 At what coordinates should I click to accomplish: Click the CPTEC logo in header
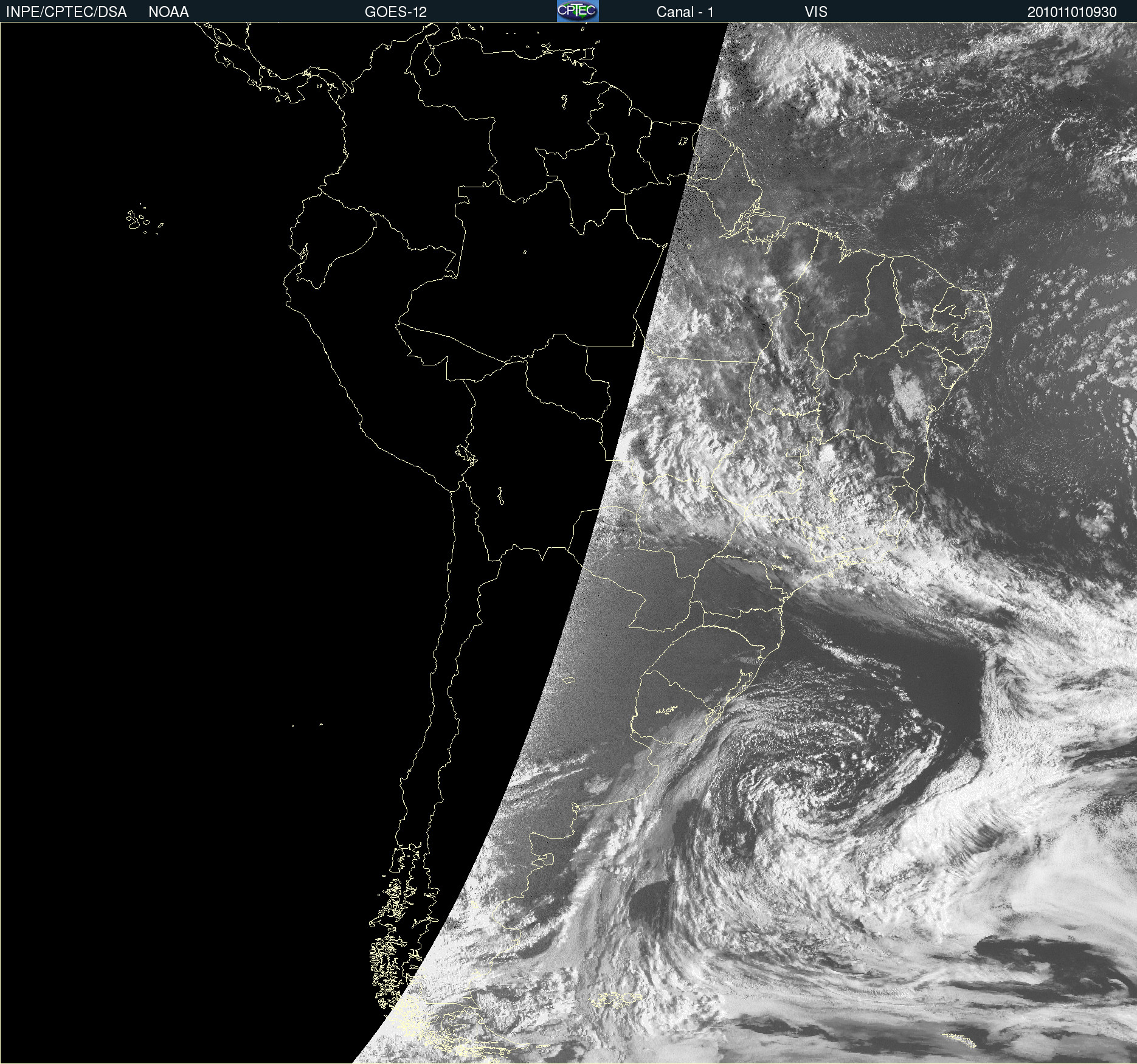pyautogui.click(x=578, y=11)
